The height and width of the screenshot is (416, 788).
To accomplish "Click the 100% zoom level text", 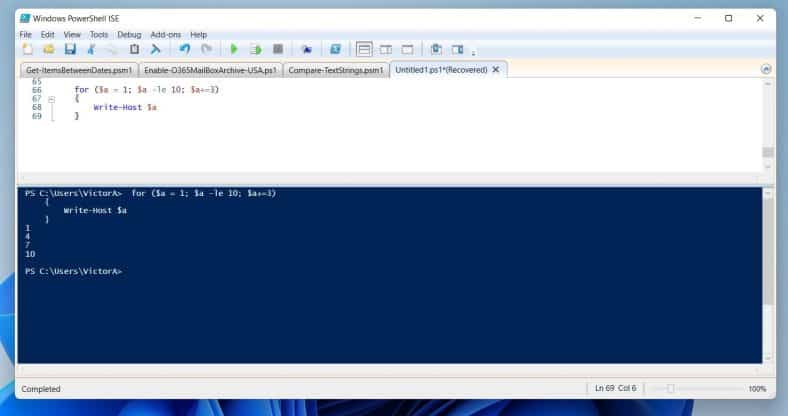I will (x=757, y=389).
